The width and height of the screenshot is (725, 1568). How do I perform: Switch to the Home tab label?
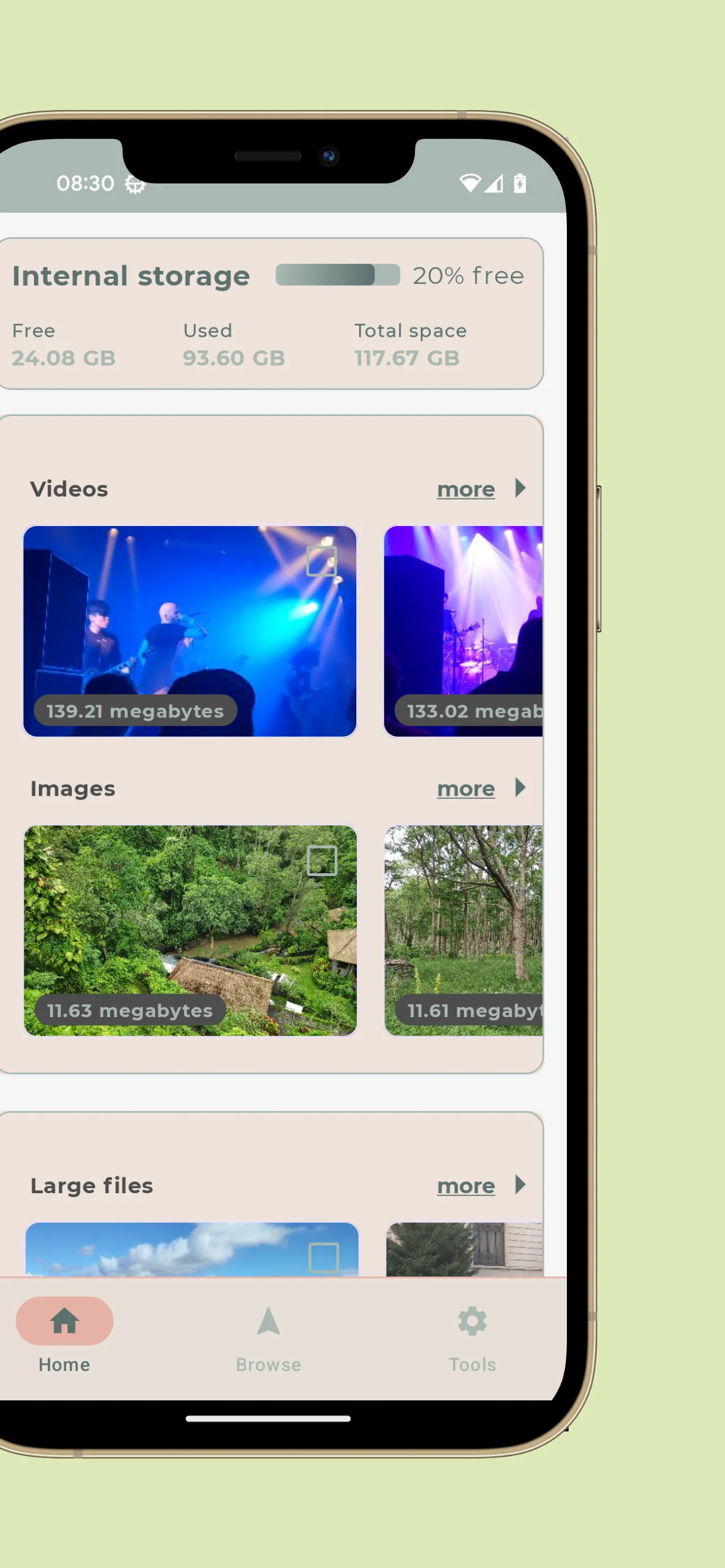[64, 1364]
